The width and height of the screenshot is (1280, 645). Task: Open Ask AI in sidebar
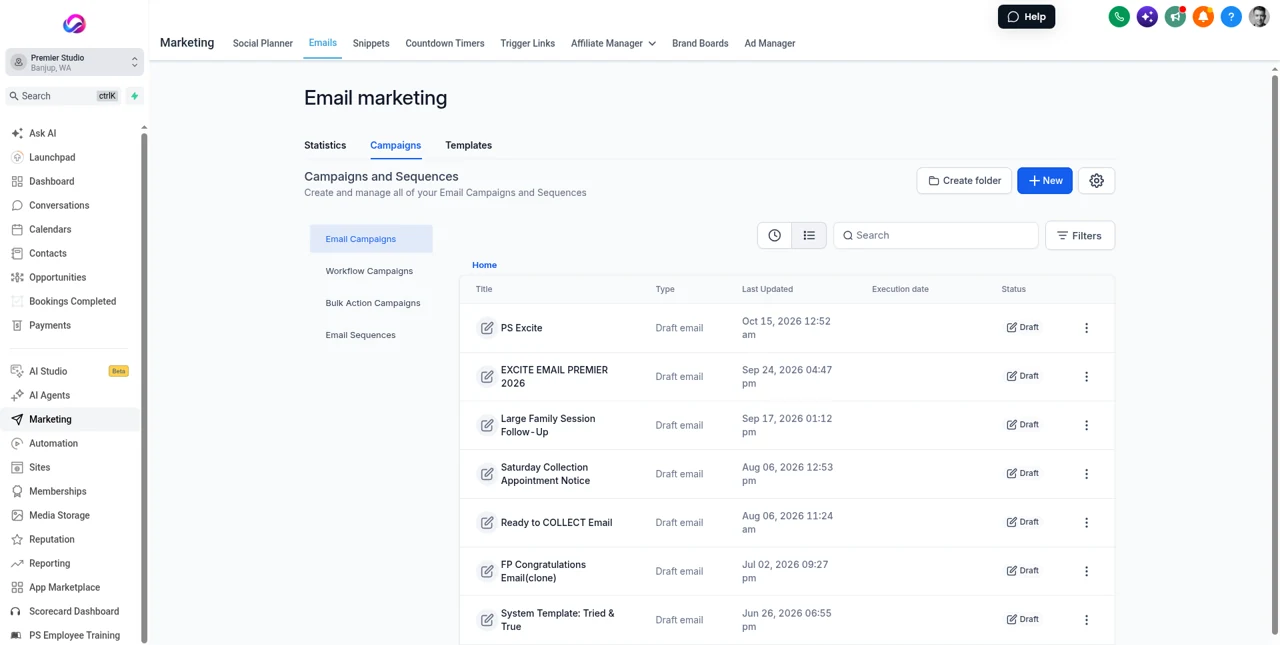[x=42, y=133]
